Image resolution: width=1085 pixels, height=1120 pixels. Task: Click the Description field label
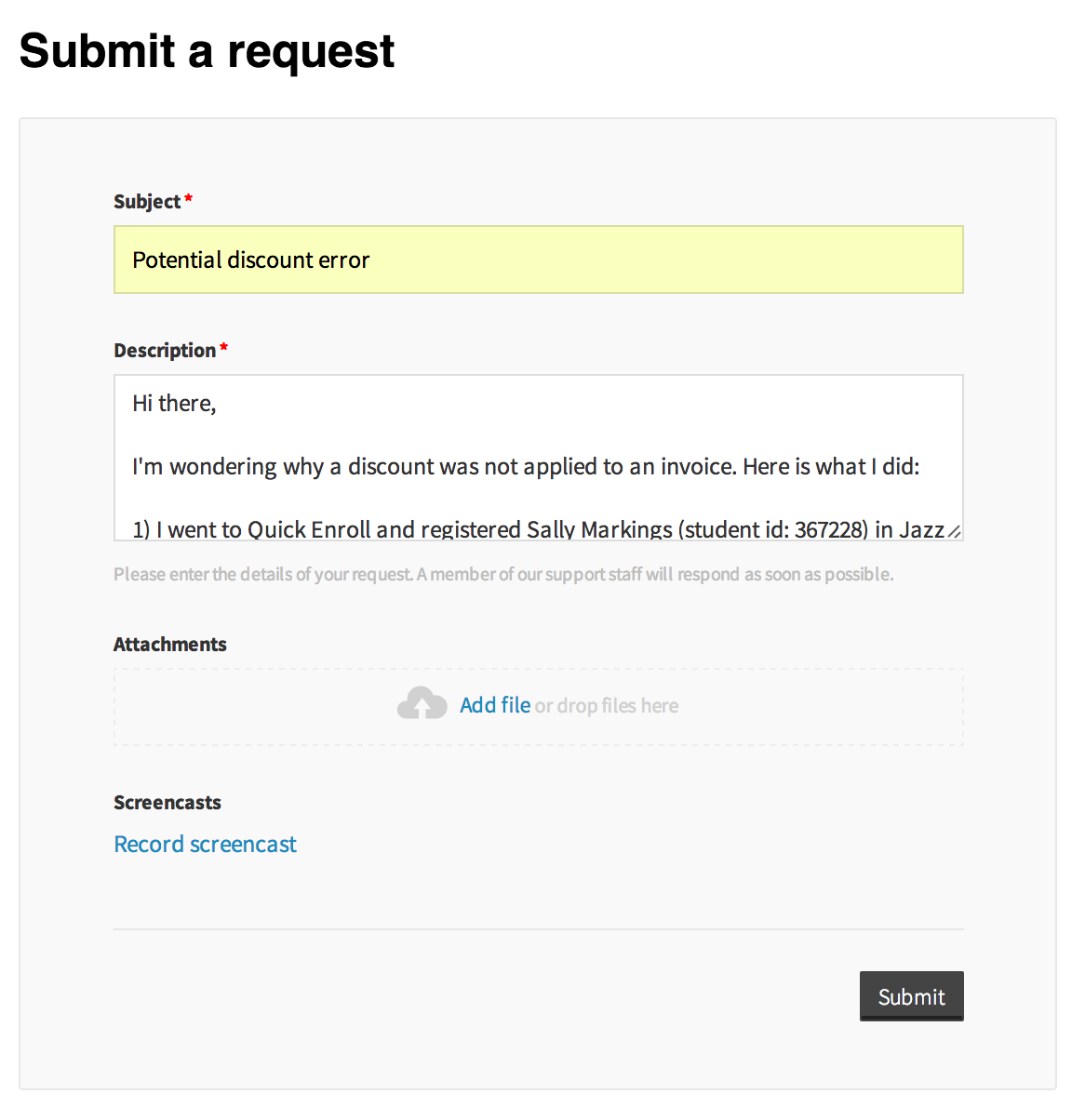click(165, 350)
